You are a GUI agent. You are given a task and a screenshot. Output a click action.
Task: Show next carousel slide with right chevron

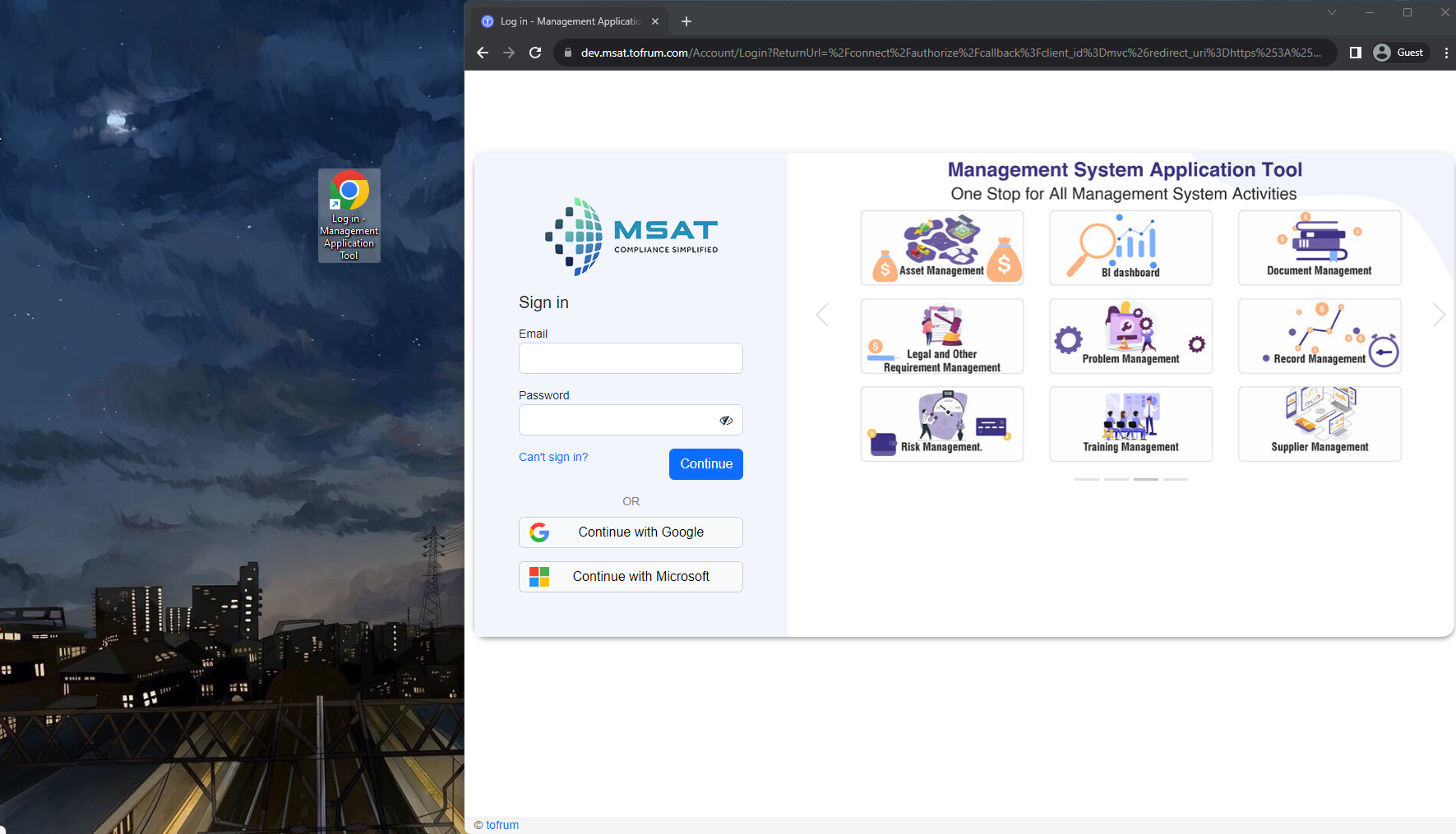pos(1438,315)
